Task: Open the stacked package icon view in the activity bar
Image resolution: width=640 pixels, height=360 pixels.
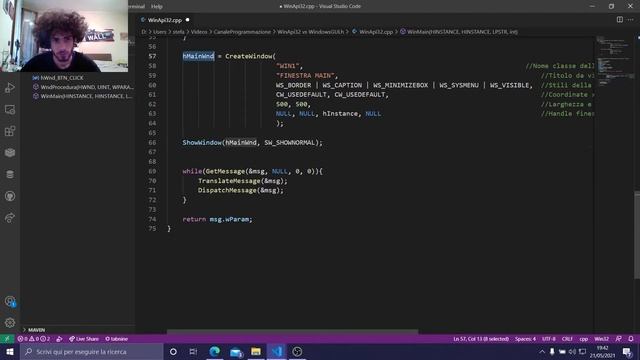Action: [10, 153]
